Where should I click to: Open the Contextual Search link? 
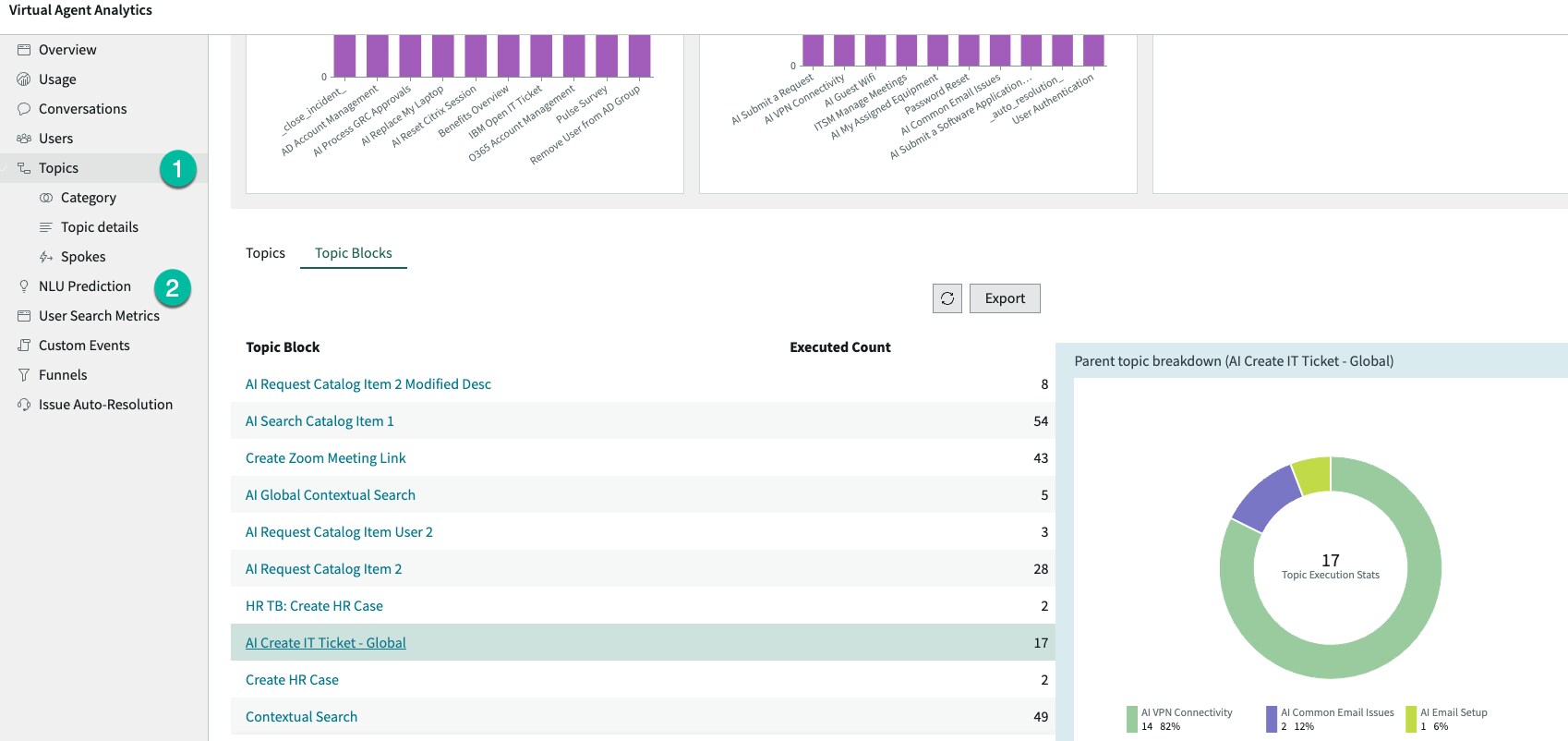tap(301, 717)
